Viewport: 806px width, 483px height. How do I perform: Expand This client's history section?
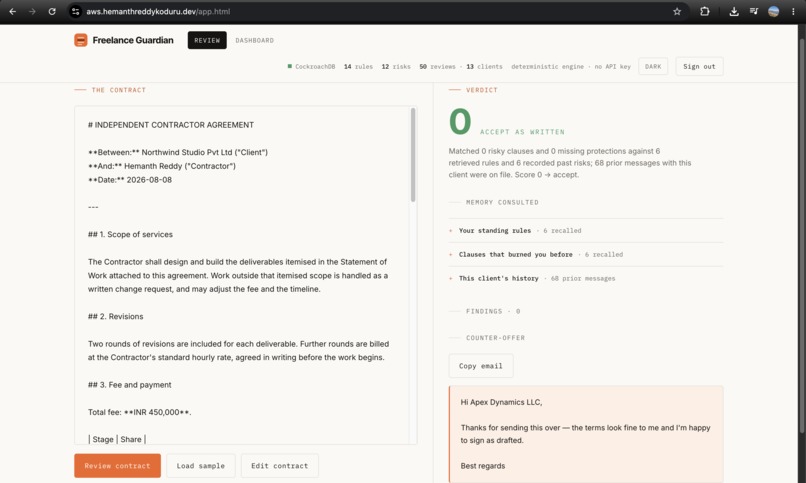(x=586, y=278)
